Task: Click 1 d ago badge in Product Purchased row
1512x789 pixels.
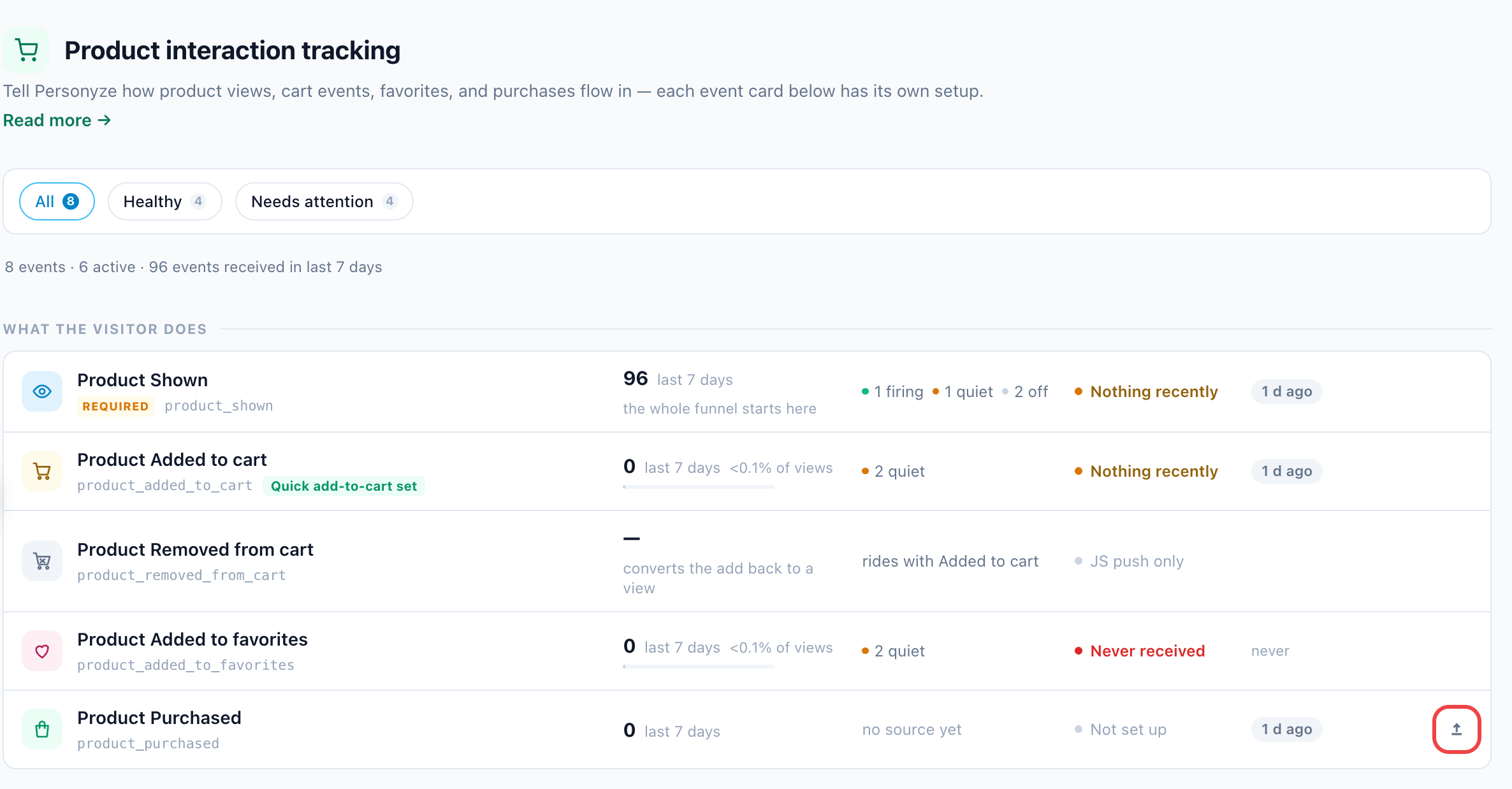Action: [1286, 729]
